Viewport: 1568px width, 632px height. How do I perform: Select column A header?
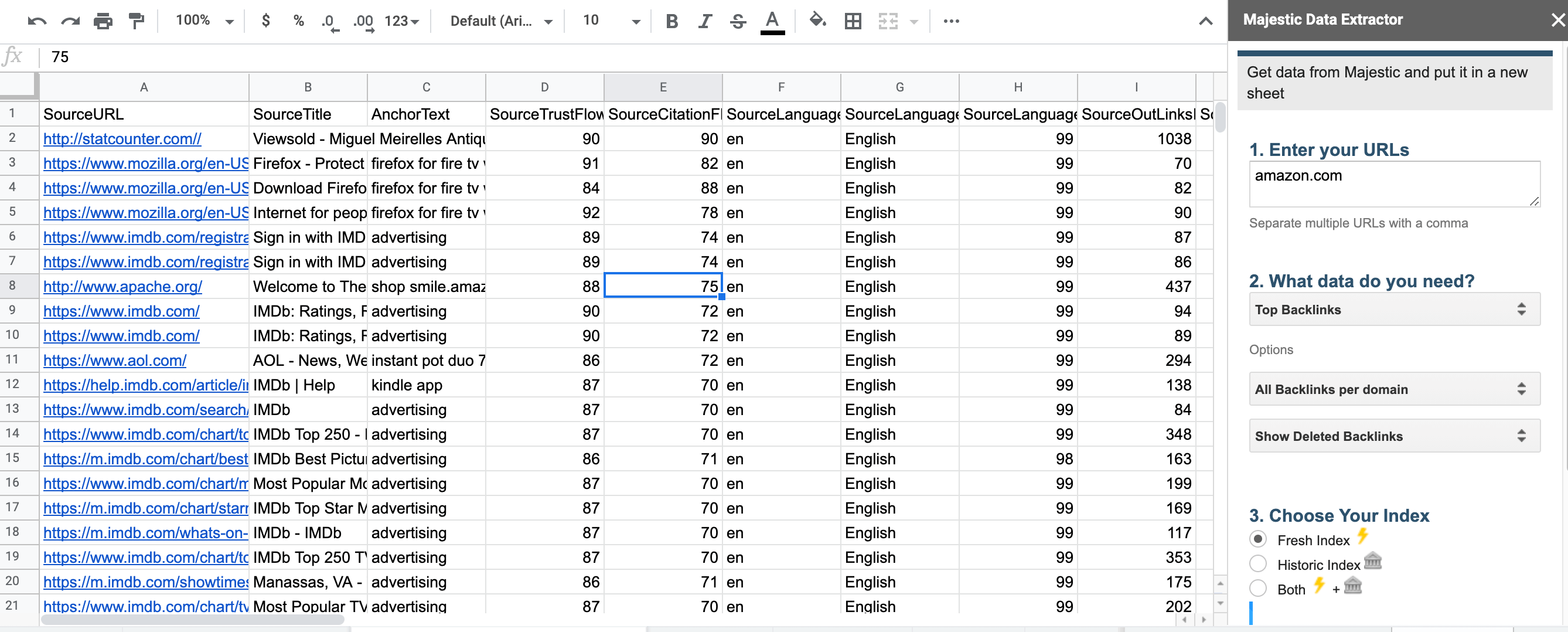click(x=144, y=87)
